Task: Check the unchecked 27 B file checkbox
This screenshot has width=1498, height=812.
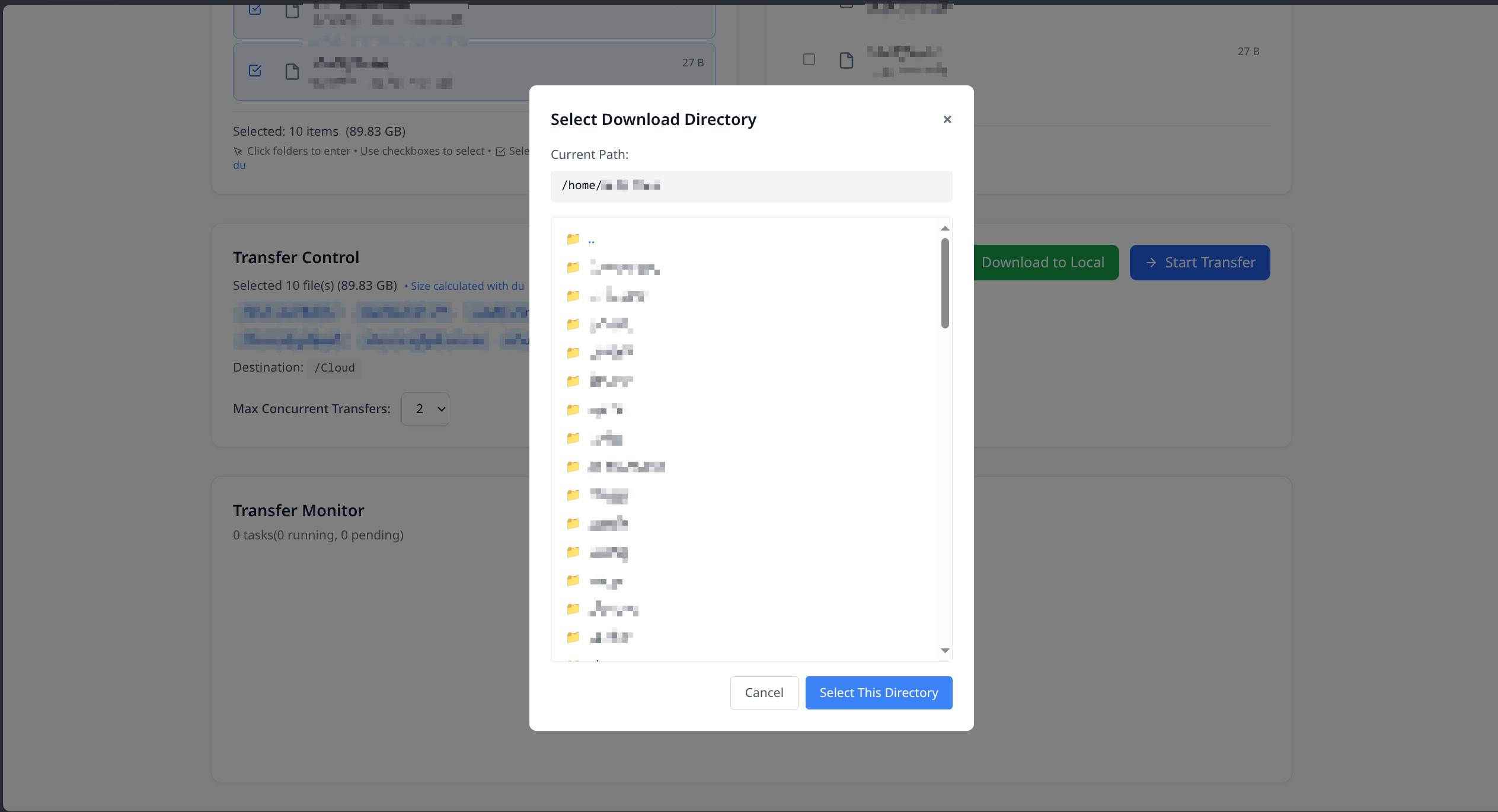Action: point(809,59)
